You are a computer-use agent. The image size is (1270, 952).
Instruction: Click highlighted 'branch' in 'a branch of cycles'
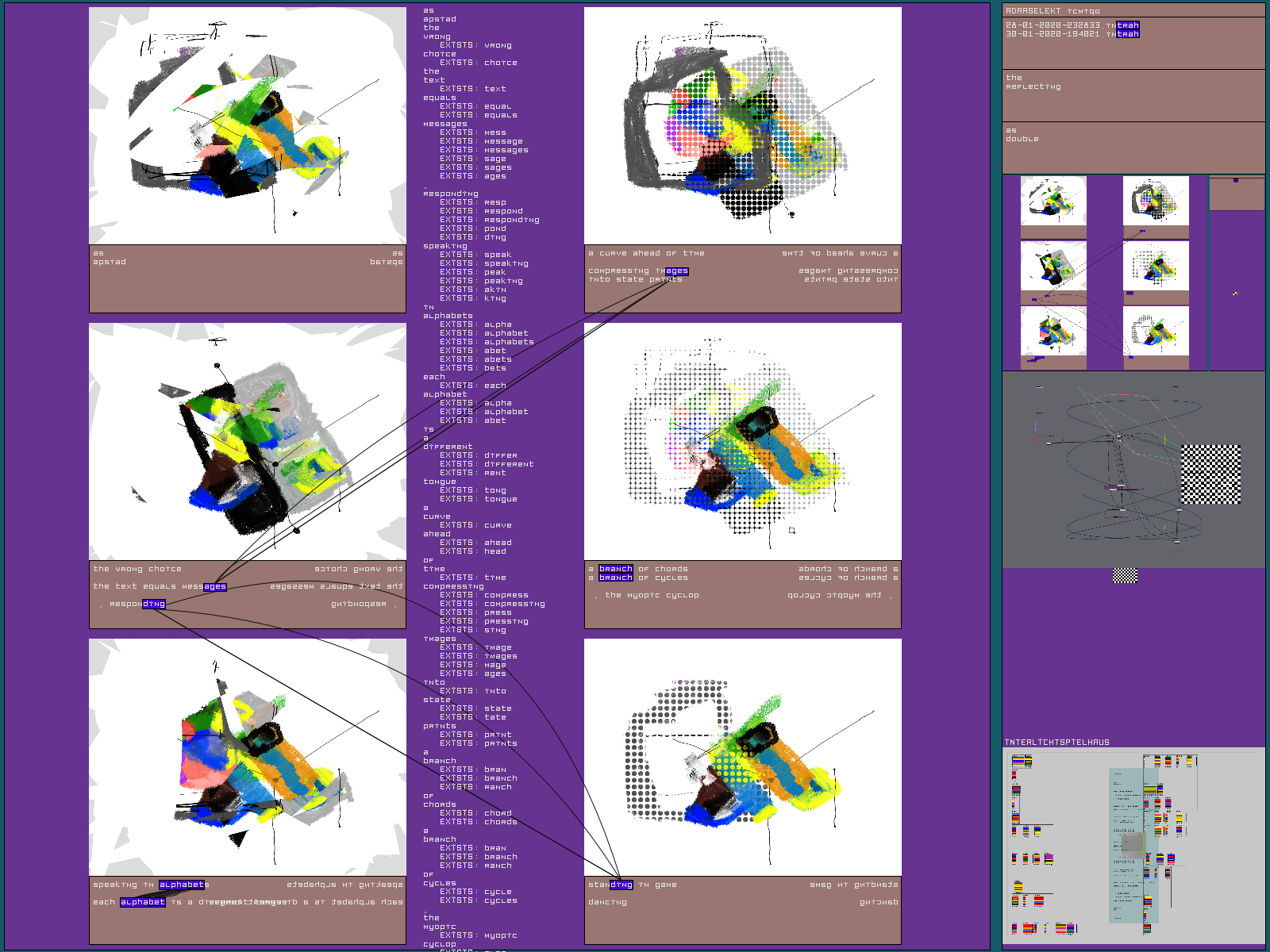[x=615, y=578]
